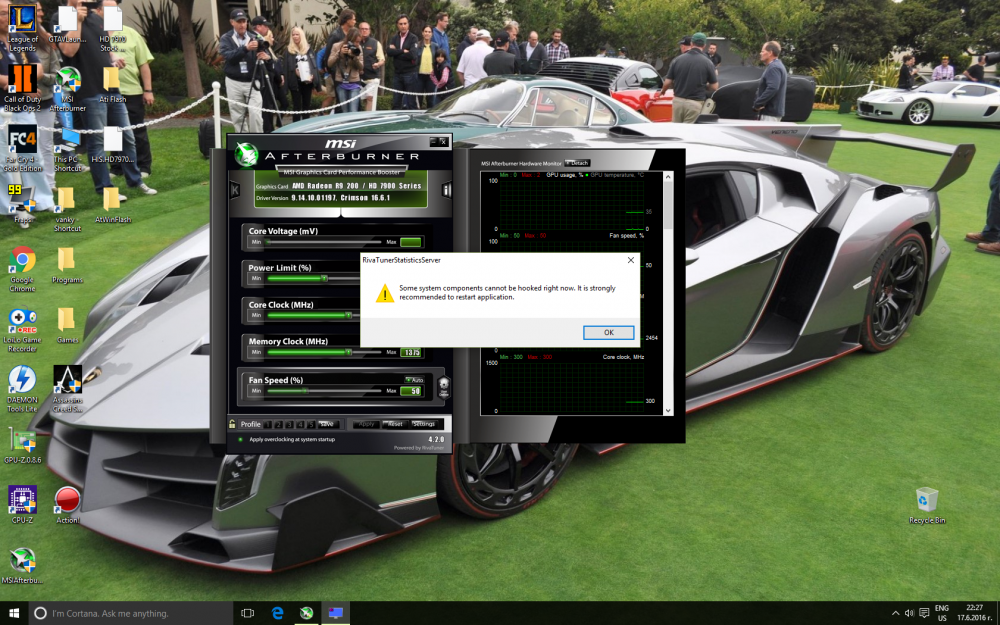The width and height of the screenshot is (1000, 625).
Task: Select Far Cry 4 Gold Edition icon
Action: (x=22, y=149)
